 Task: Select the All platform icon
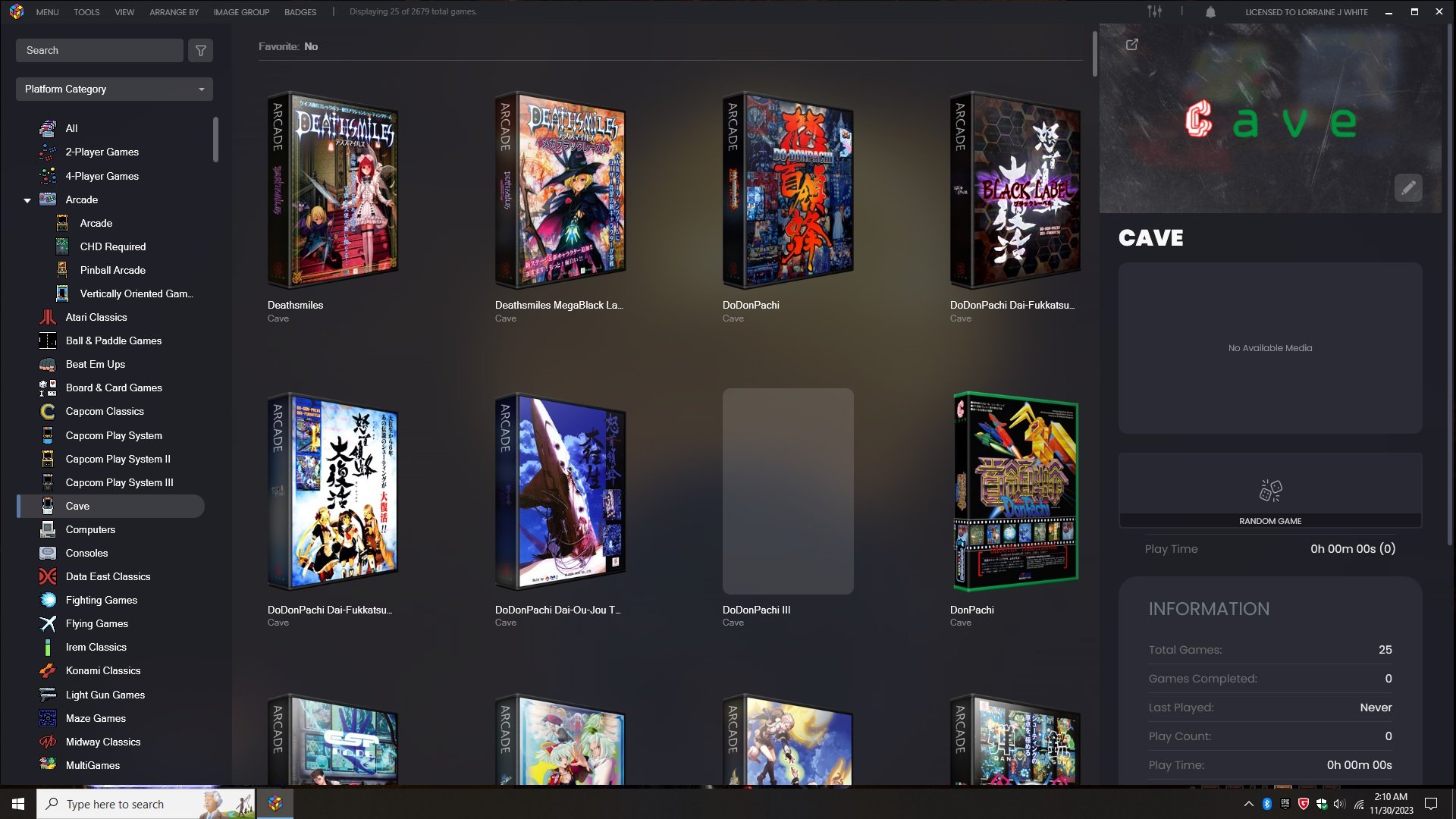coord(48,128)
